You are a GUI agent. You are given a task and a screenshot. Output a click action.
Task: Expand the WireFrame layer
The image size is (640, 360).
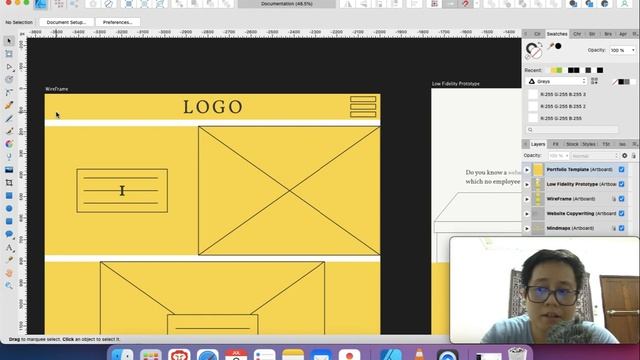pos(527,199)
